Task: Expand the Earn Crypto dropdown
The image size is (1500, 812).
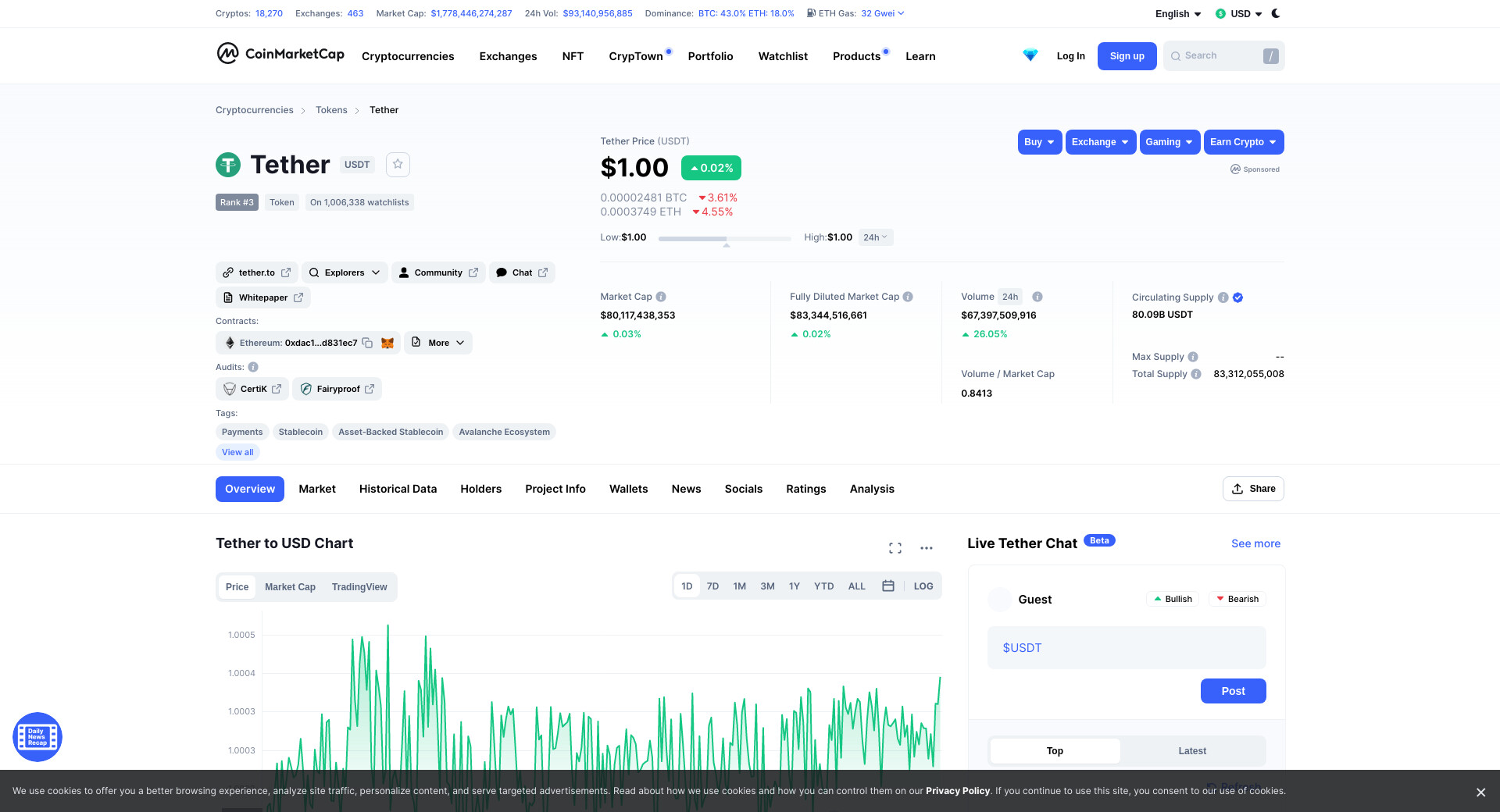Action: pyautogui.click(x=1243, y=142)
